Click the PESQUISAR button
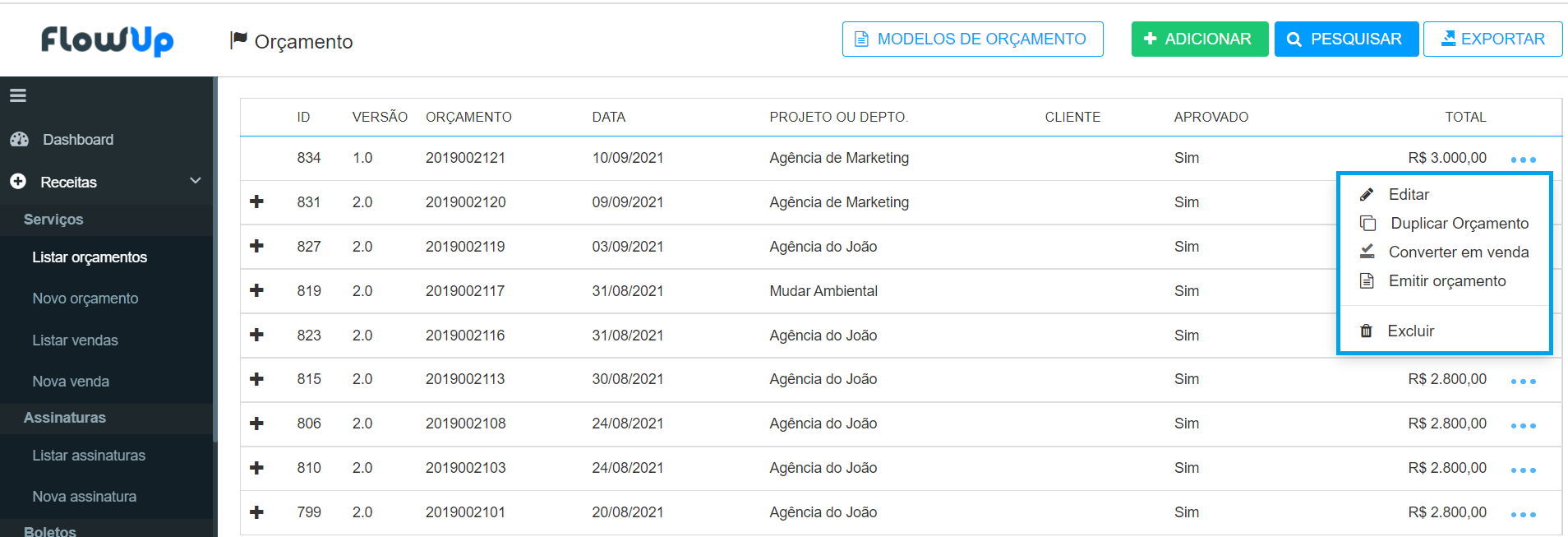 (x=1346, y=39)
